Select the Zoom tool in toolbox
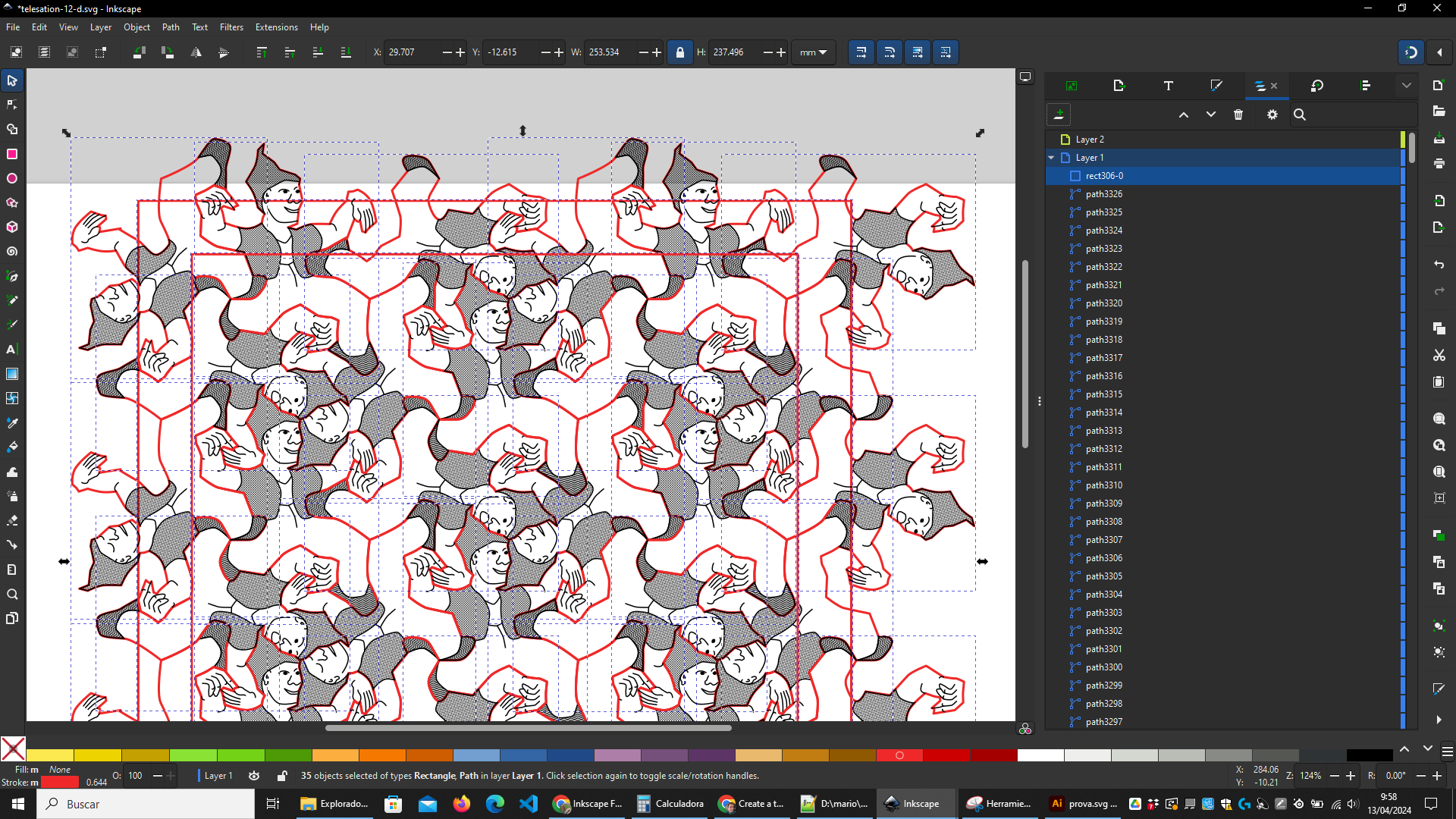Image resolution: width=1456 pixels, height=819 pixels. pyautogui.click(x=12, y=594)
